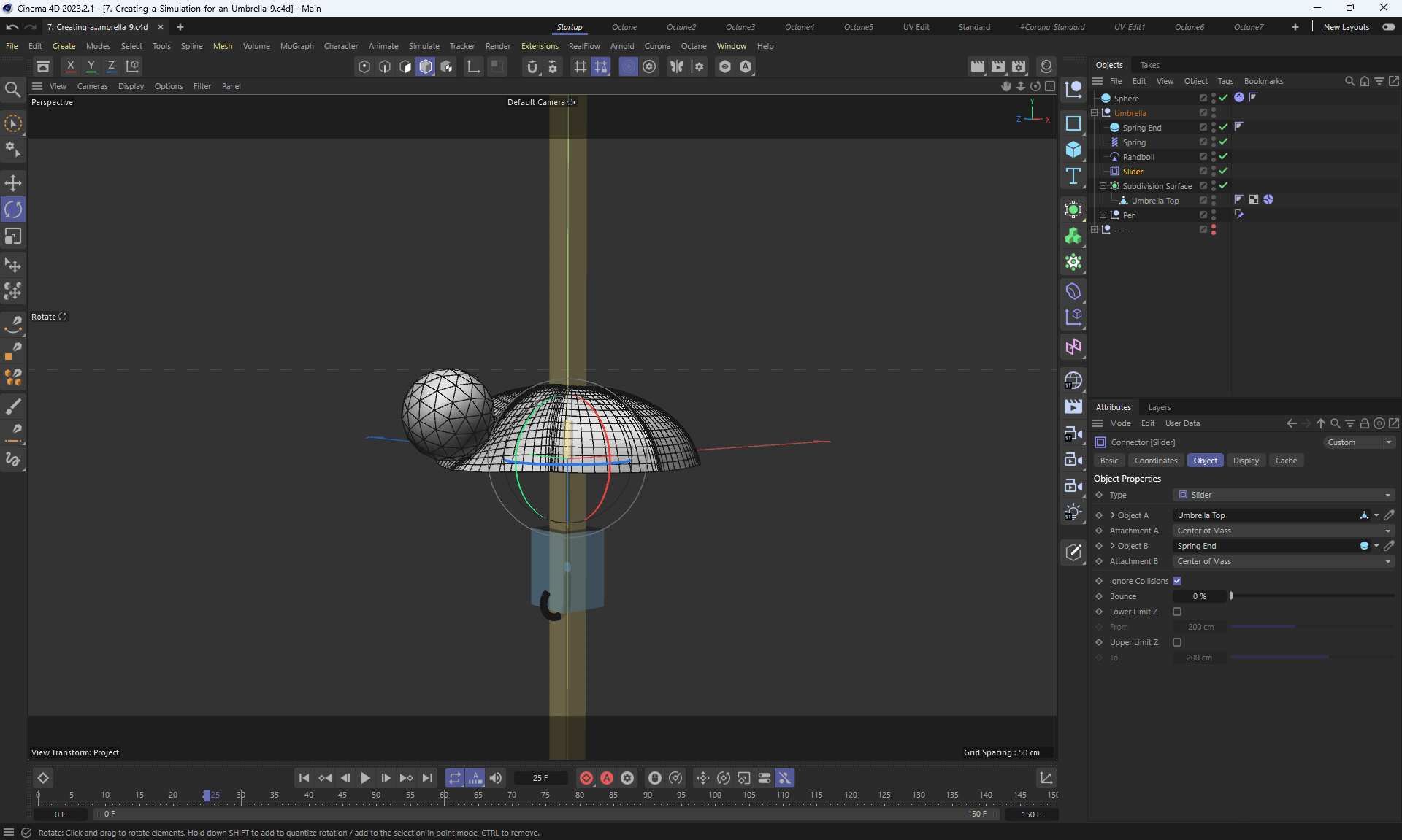
Task: Disable the Ignore Collisions checkbox
Action: pyautogui.click(x=1177, y=581)
